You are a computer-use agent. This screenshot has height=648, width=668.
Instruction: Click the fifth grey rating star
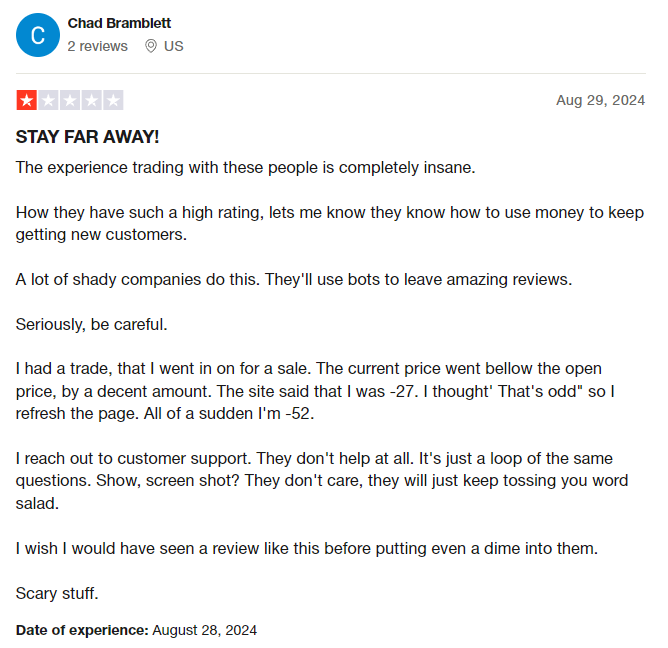pyautogui.click(x=113, y=100)
